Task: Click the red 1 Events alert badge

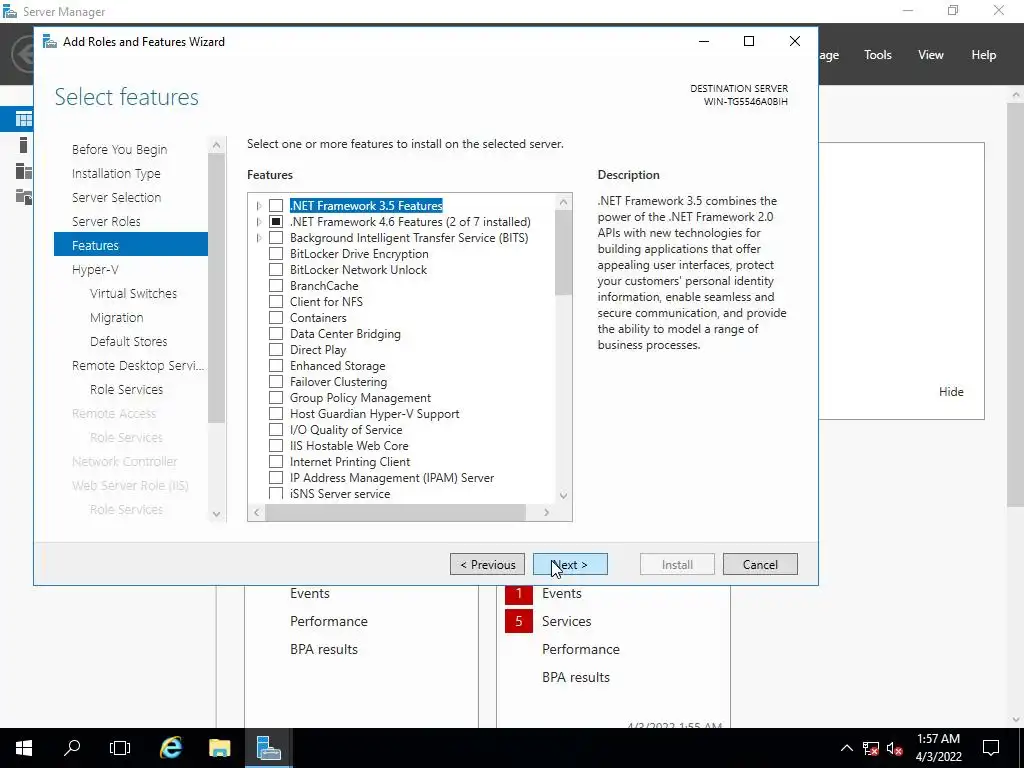Action: [519, 593]
